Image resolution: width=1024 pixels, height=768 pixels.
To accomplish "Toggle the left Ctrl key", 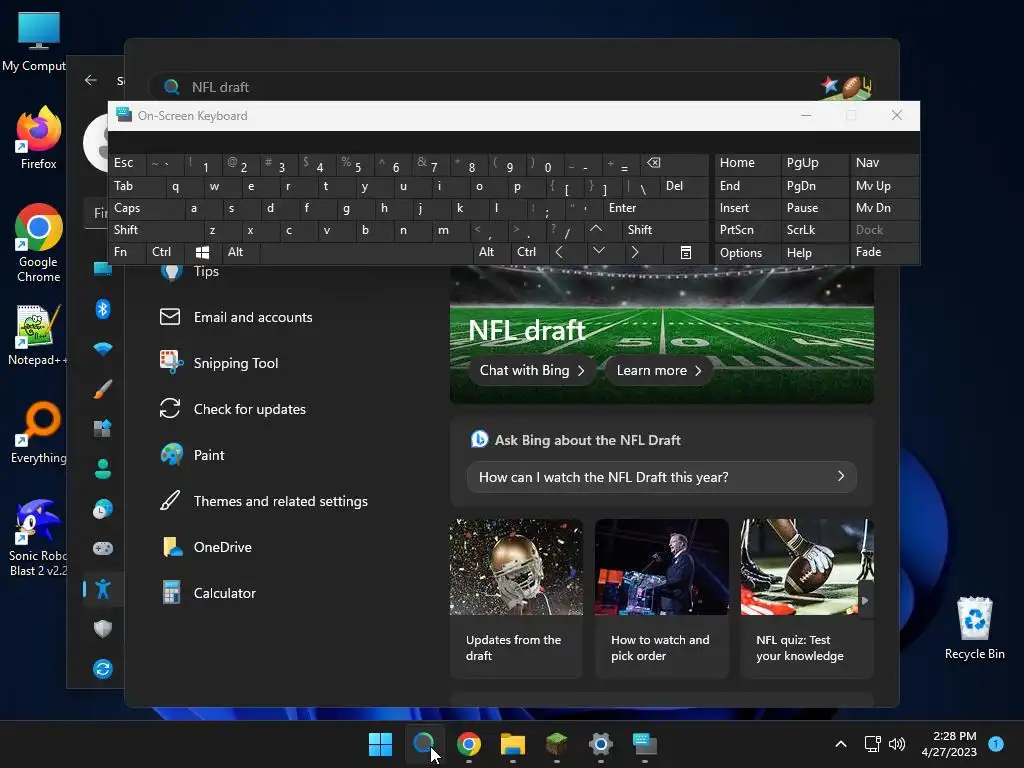I will tap(165, 252).
